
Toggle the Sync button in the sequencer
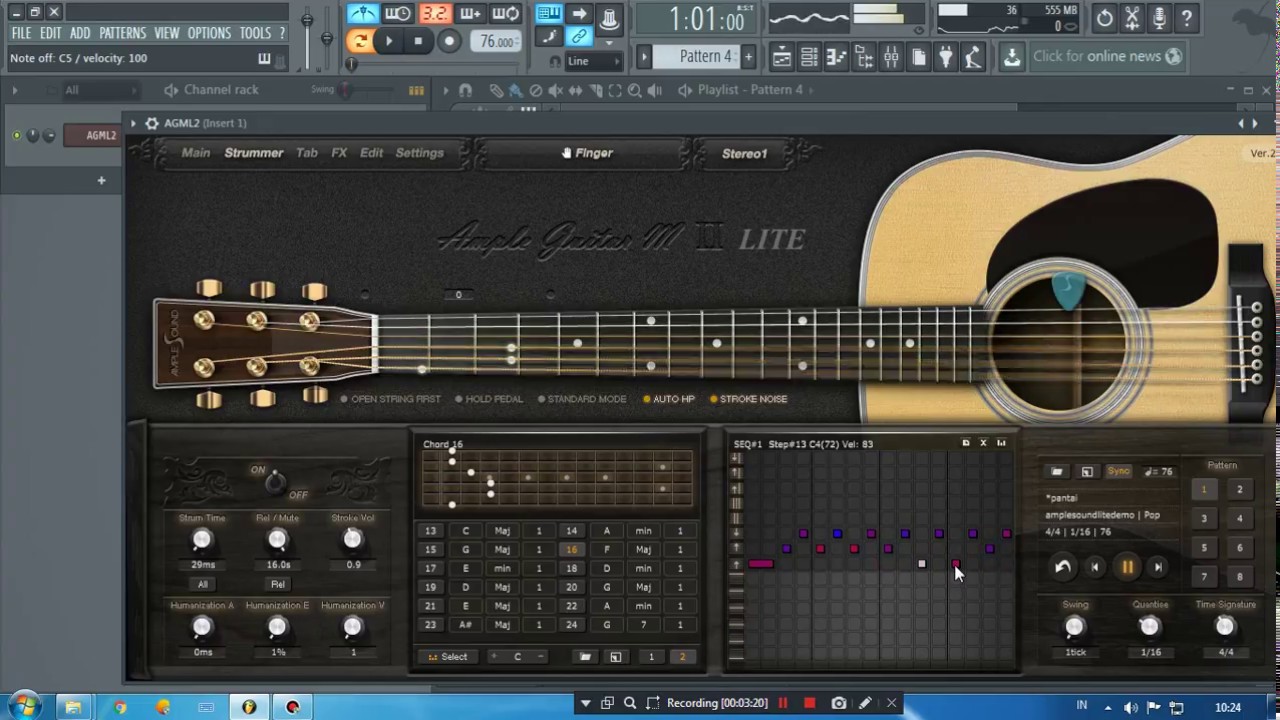tap(1118, 471)
